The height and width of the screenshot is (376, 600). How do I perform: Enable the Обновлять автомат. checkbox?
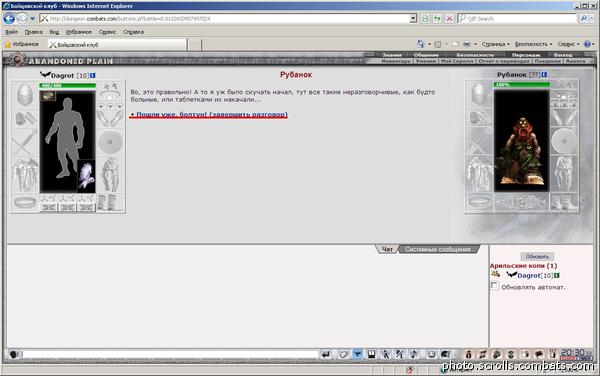pyautogui.click(x=494, y=286)
